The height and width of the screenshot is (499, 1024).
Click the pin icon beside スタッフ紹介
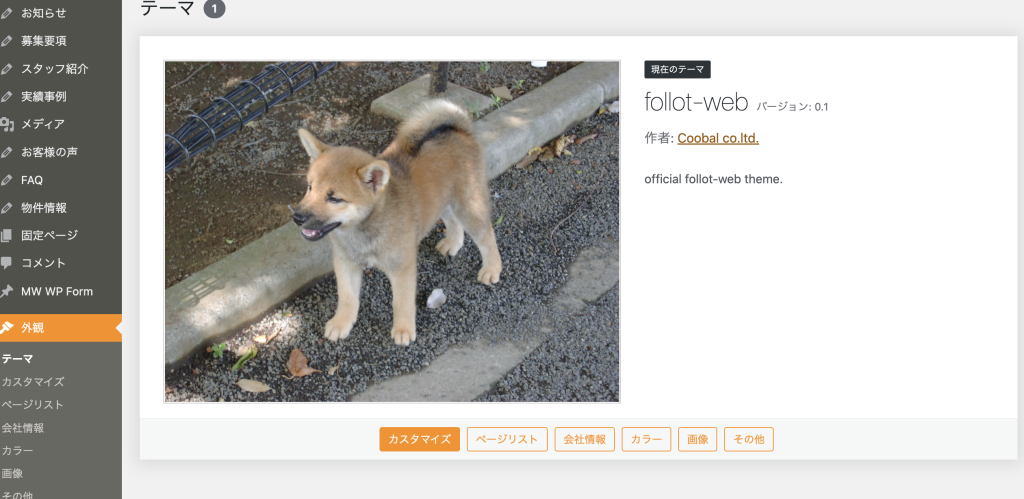[7, 69]
